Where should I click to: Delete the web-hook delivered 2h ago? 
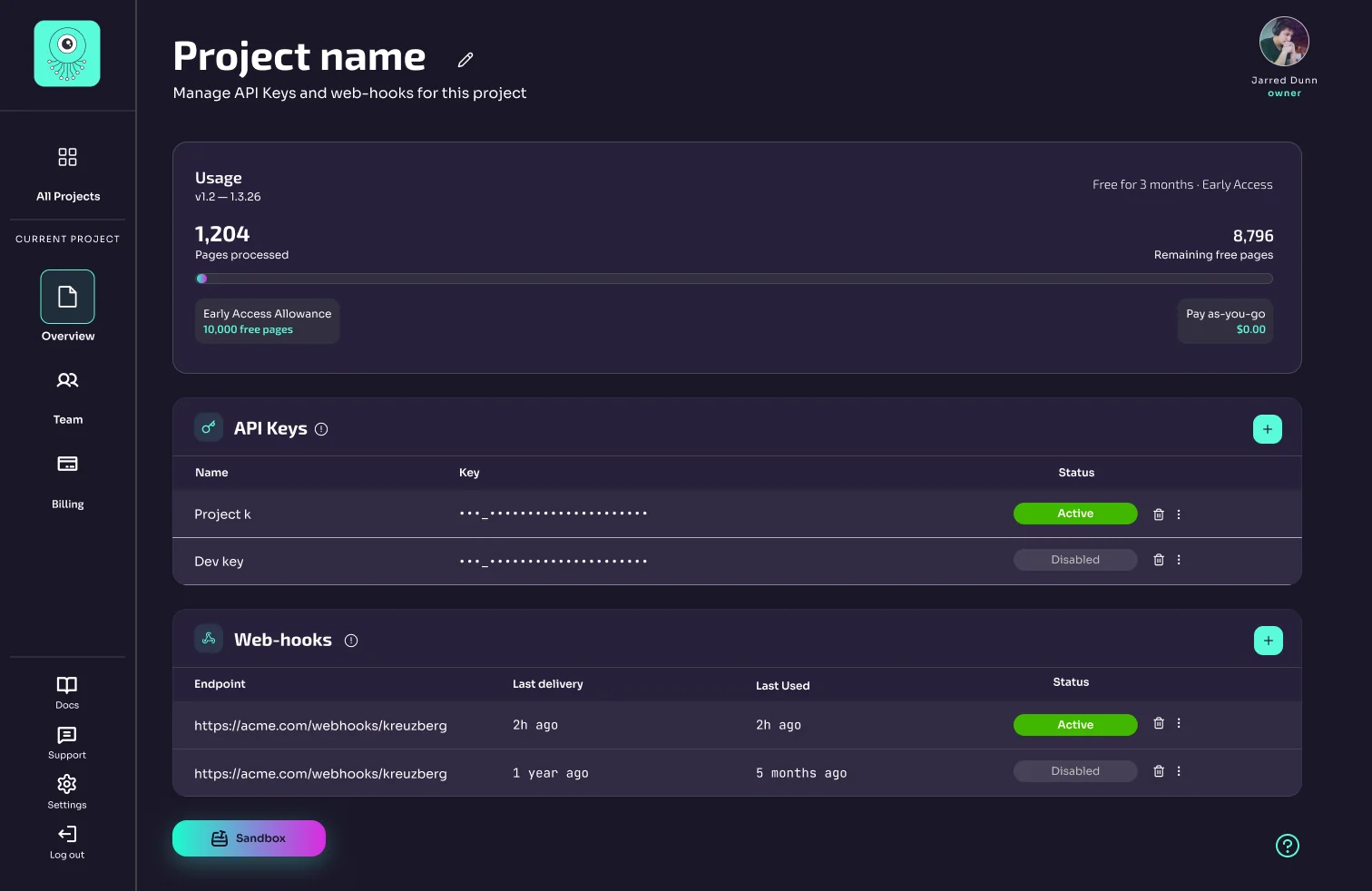point(1159,723)
